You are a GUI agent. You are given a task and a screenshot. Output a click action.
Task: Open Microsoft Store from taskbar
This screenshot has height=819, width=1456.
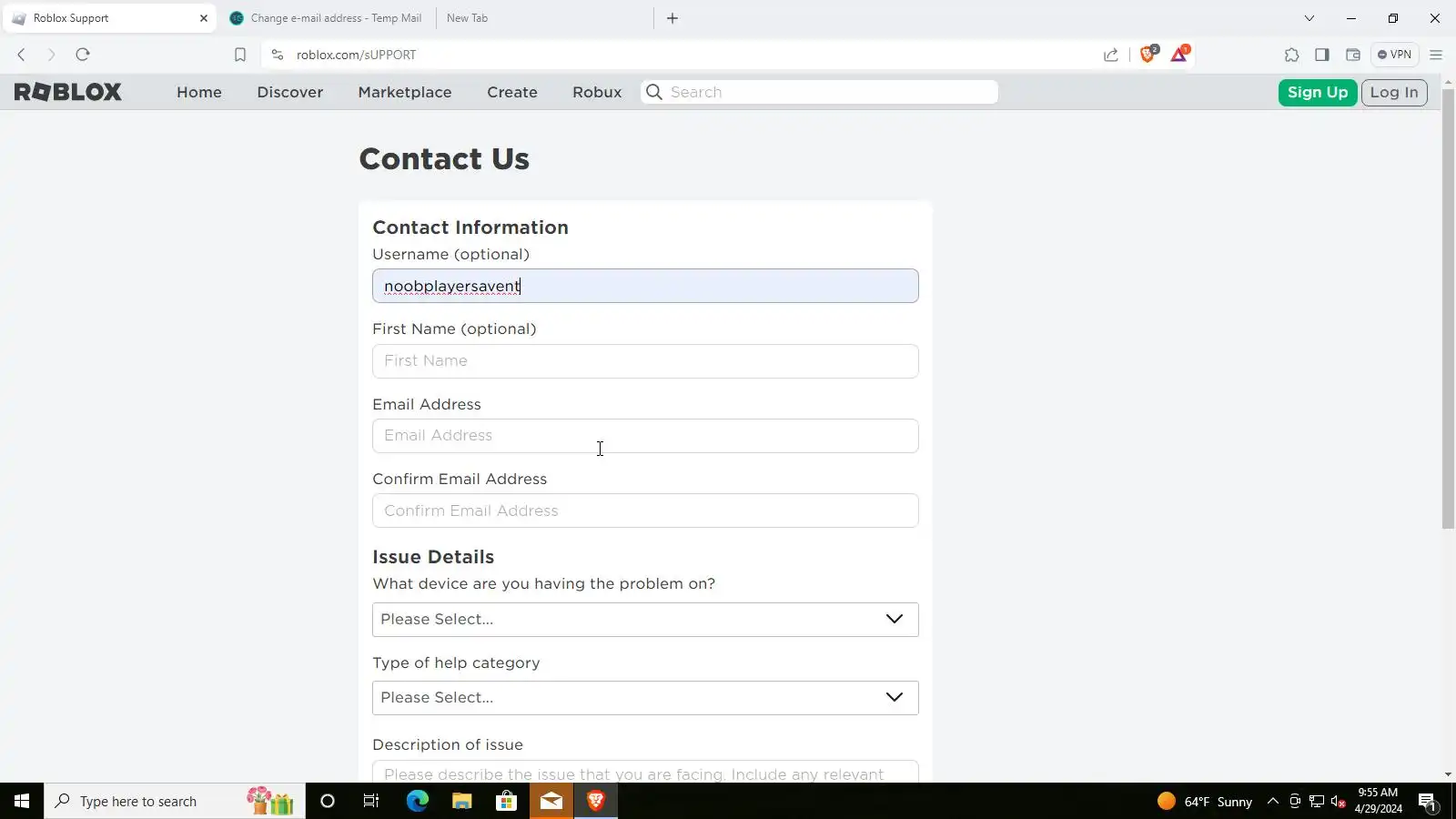click(506, 801)
